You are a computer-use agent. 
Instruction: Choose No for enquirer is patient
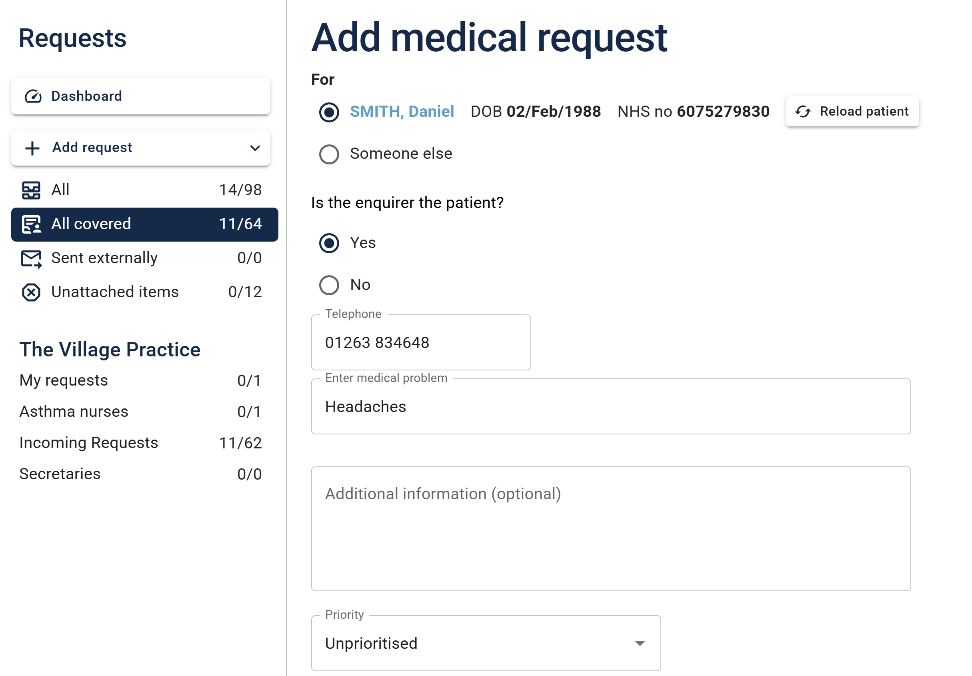[x=329, y=285]
